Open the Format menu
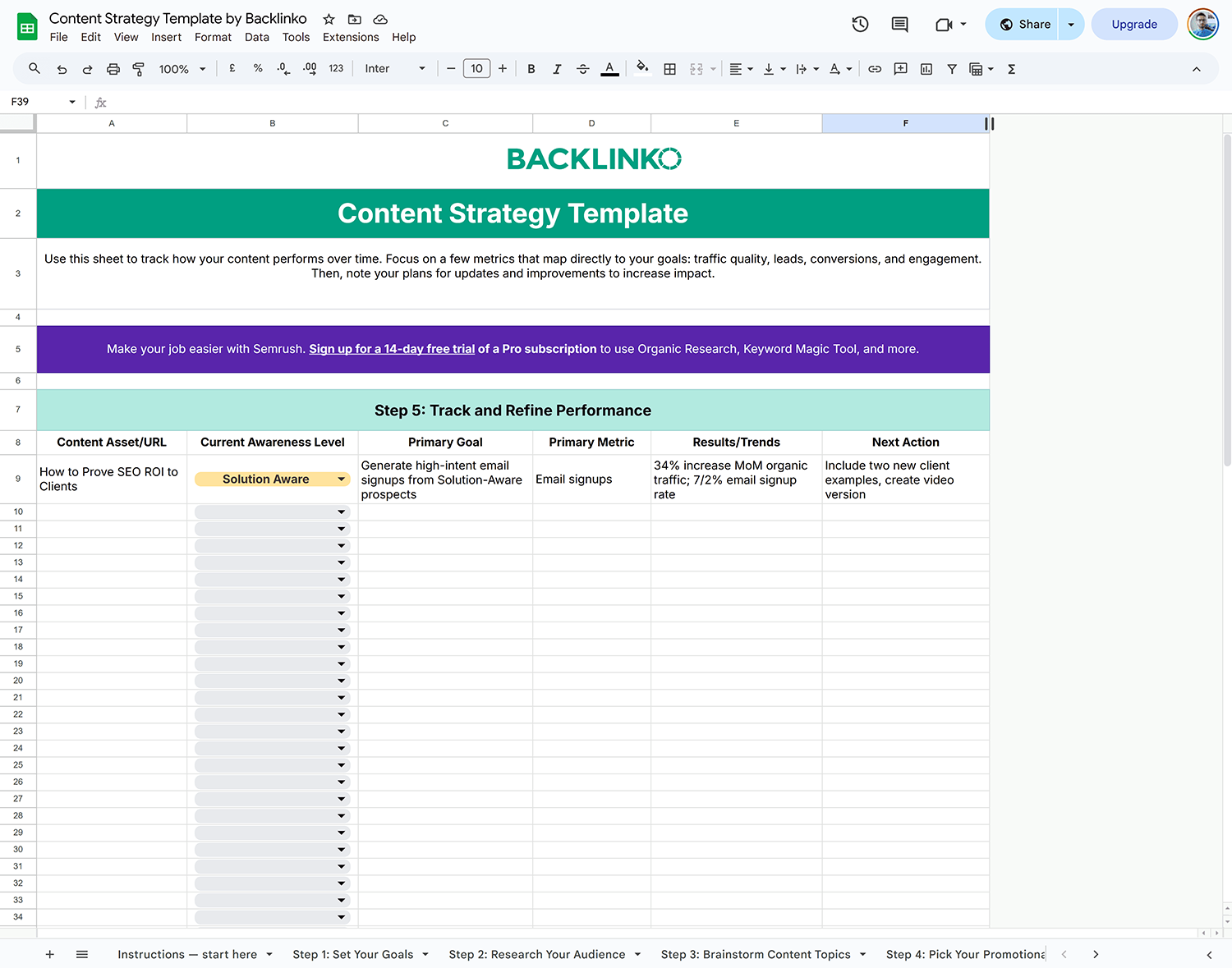1232x968 pixels. [x=213, y=37]
